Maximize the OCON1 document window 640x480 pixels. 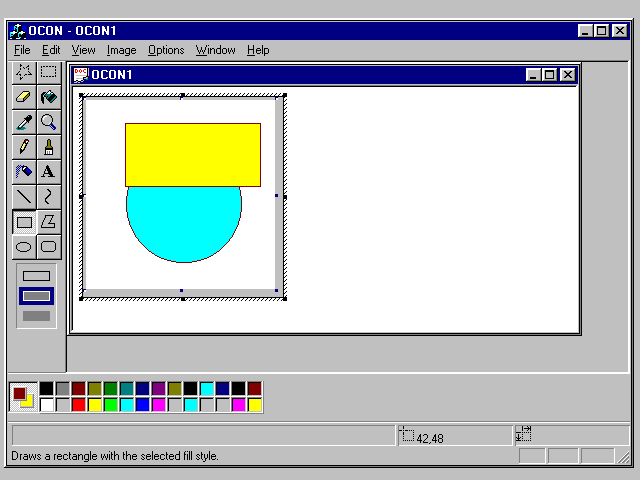550,75
